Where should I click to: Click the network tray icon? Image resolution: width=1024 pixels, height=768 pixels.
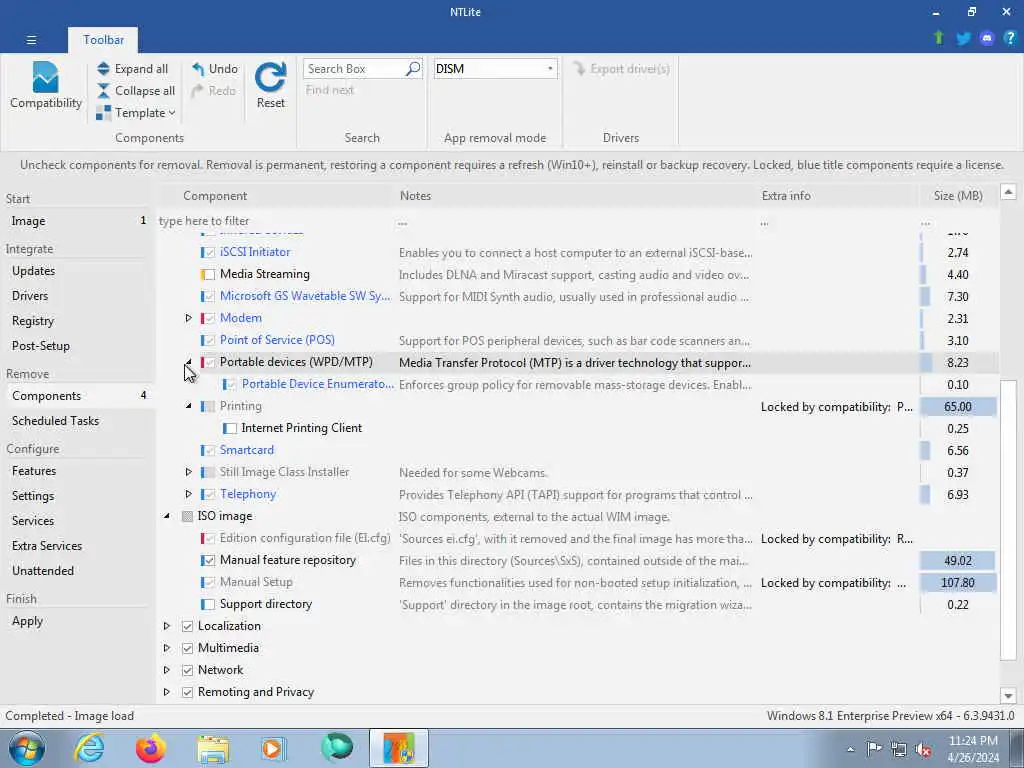click(899, 749)
